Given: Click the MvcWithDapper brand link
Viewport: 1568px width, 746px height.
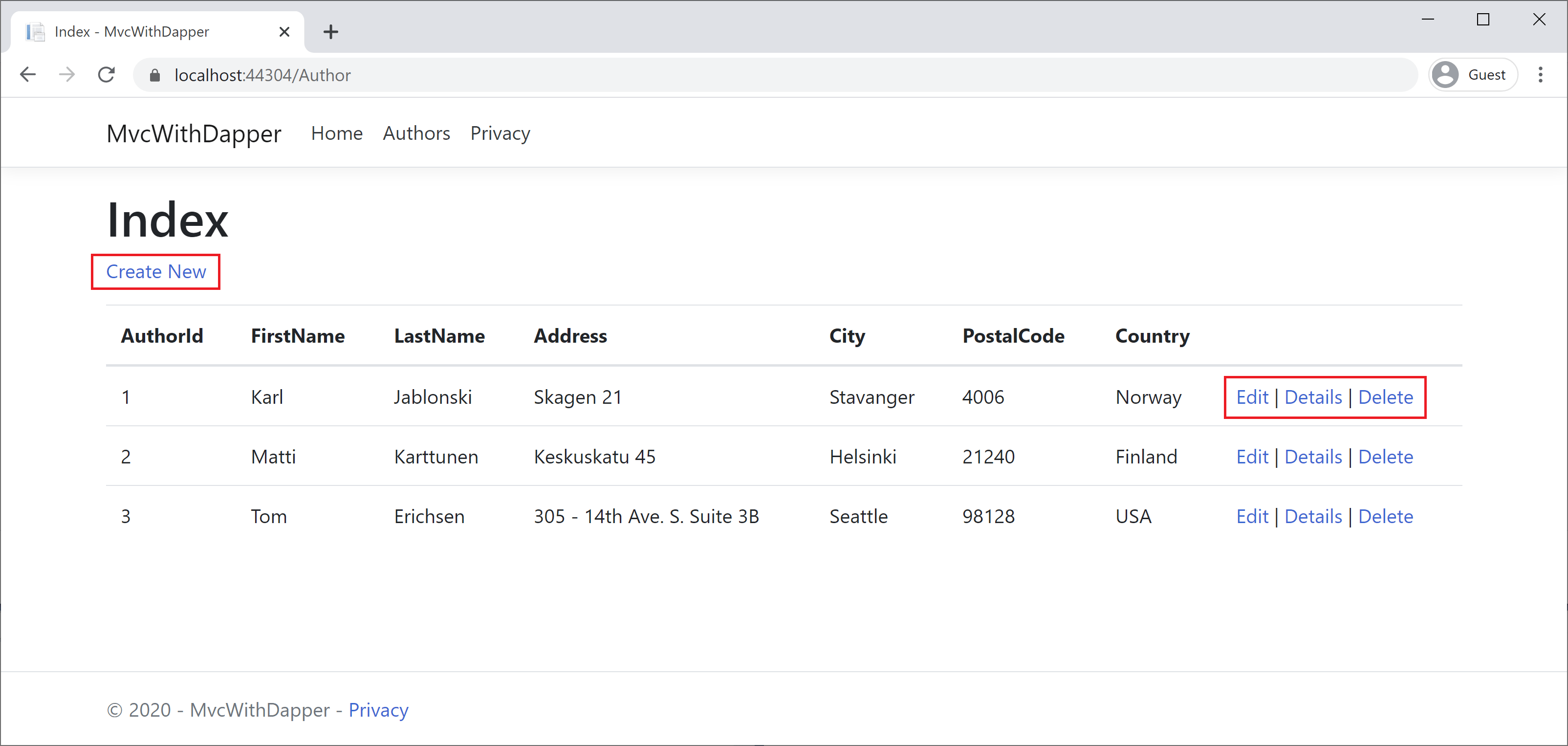Looking at the screenshot, I should coord(194,133).
